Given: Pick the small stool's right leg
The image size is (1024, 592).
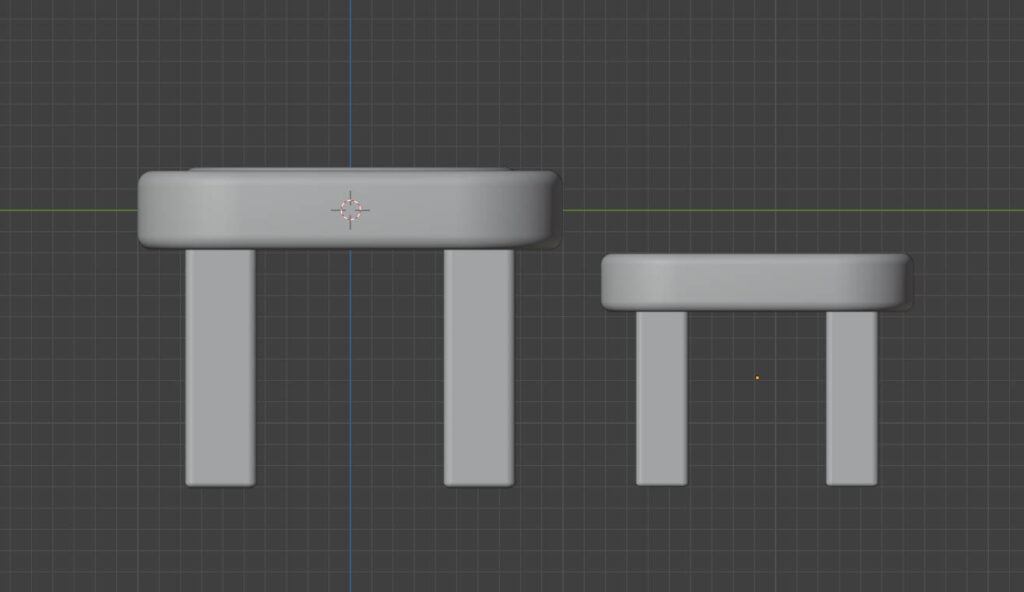Looking at the screenshot, I should coord(851,397).
